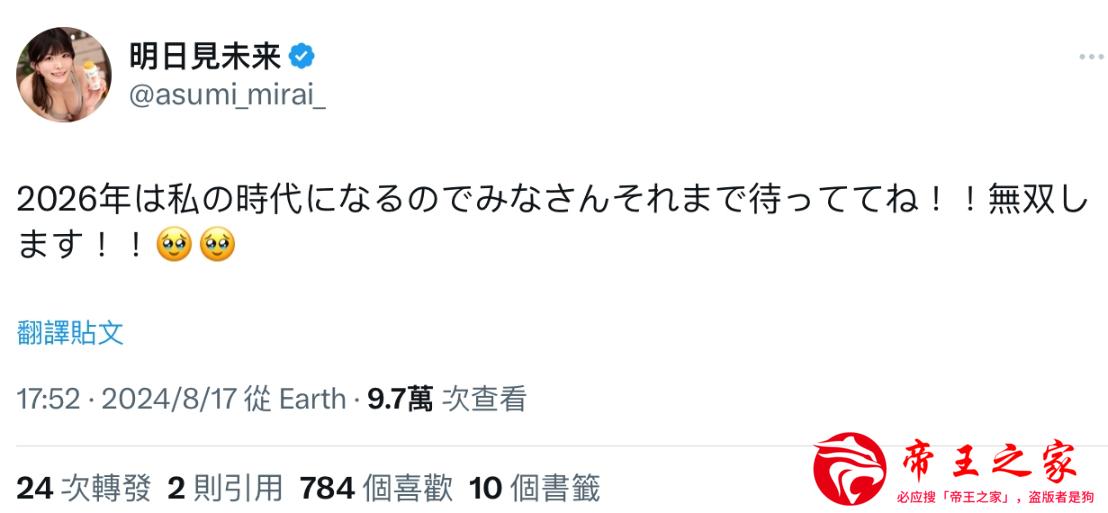Click the 必应搜「帝王之家」 watermark caption
Screen dimensions: 1108x513
(995, 496)
